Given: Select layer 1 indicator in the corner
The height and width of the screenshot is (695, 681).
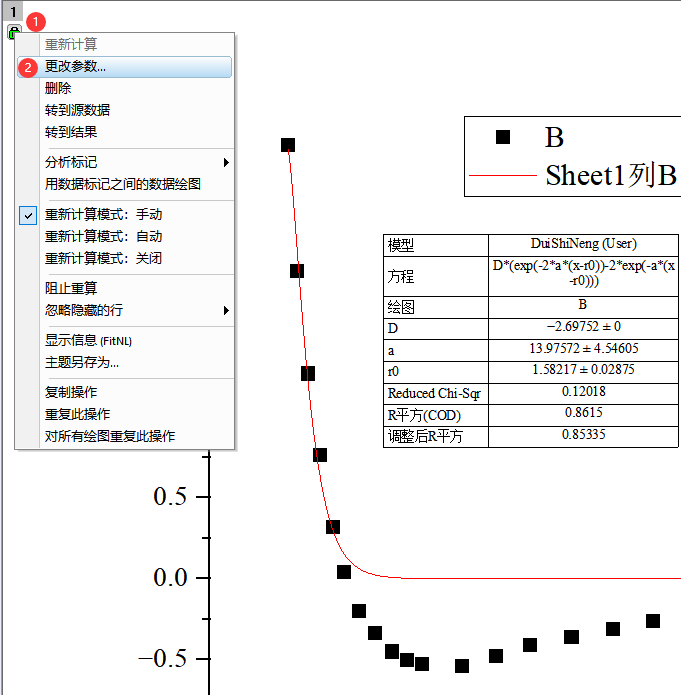Looking at the screenshot, I should point(13,11).
